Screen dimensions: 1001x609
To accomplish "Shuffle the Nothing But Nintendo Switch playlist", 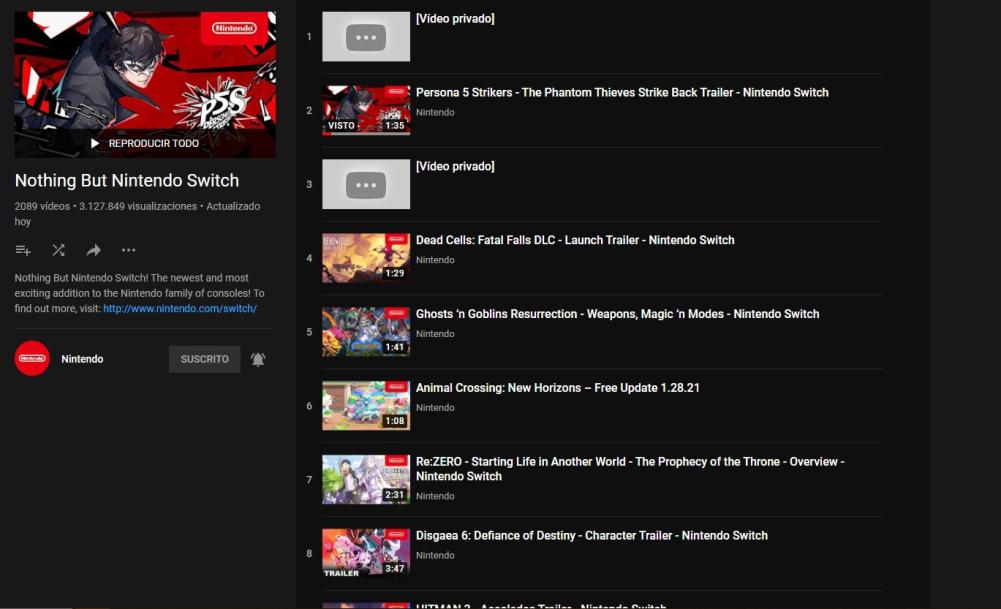I will pyautogui.click(x=58, y=250).
